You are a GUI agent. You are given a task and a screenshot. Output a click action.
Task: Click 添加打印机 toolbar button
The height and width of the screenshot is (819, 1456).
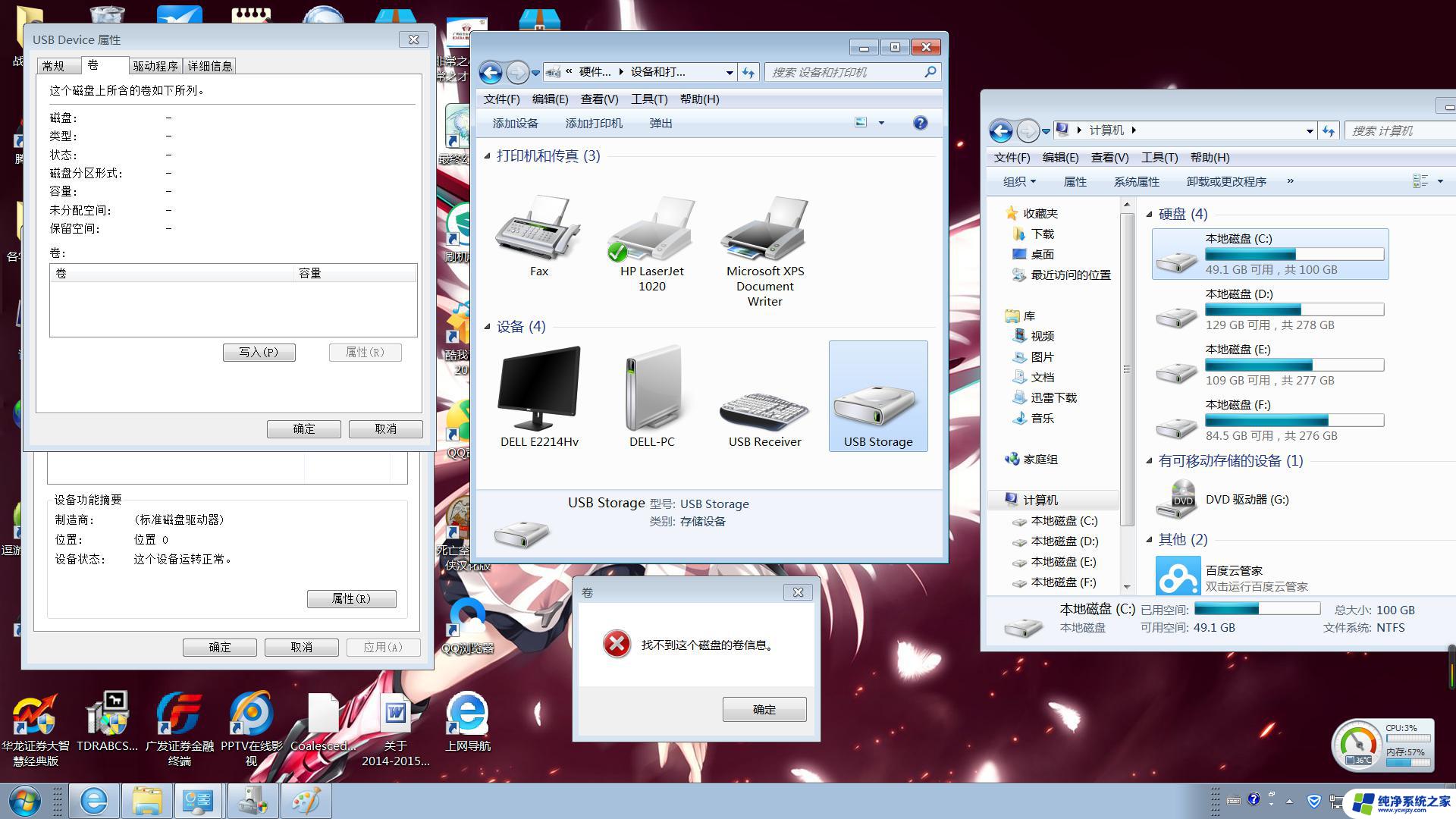click(592, 122)
